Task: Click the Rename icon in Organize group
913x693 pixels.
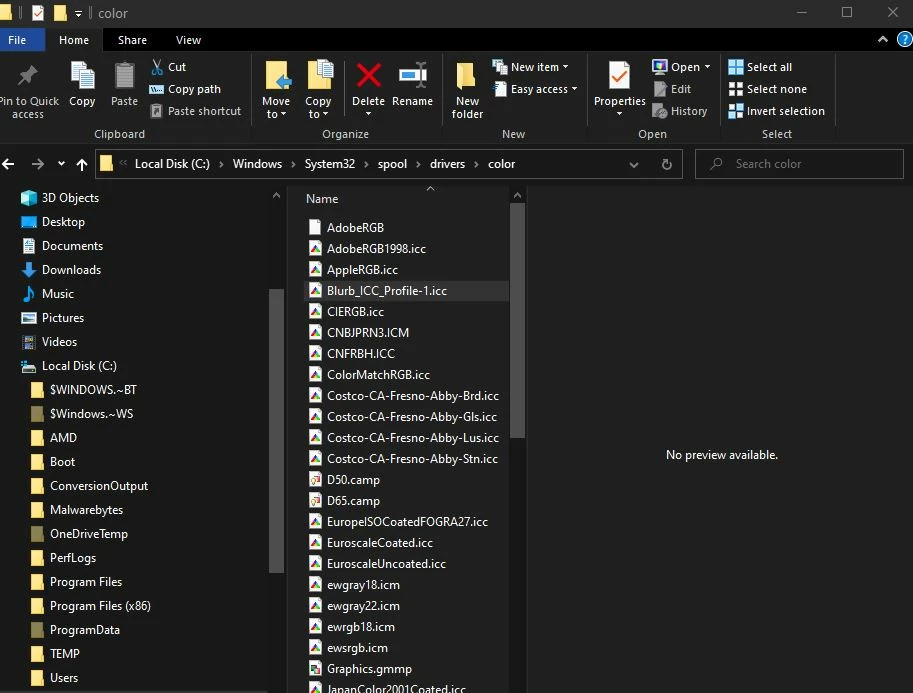Action: tap(412, 76)
